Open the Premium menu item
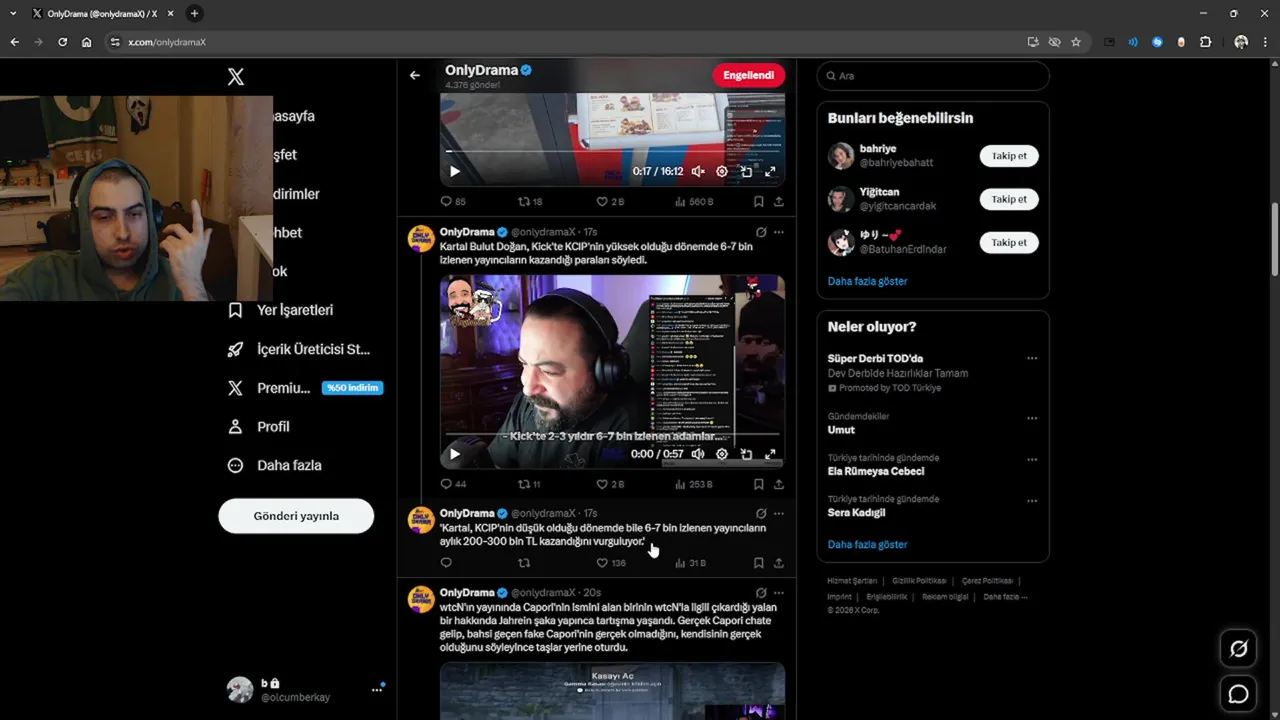1280x720 pixels. coord(305,388)
